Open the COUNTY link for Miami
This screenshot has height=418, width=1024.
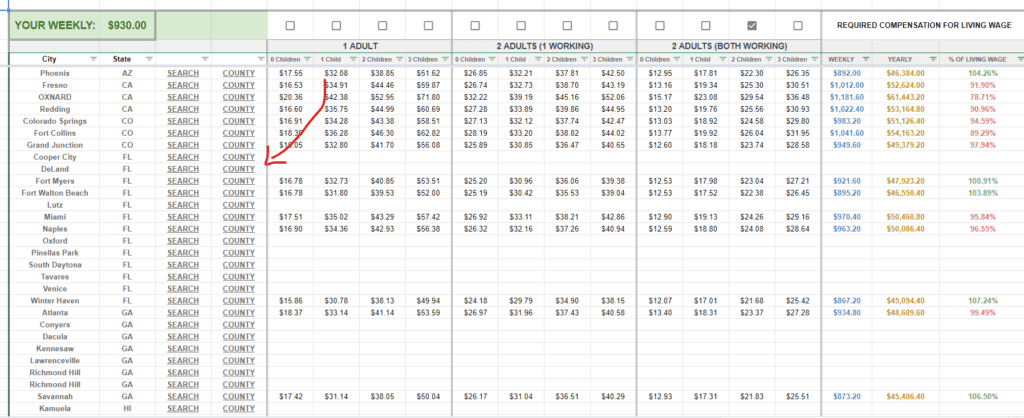pyautogui.click(x=238, y=217)
